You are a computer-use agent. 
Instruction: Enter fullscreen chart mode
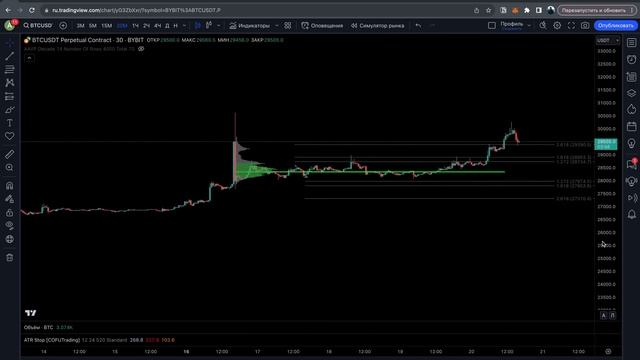pyautogui.click(x=571, y=25)
